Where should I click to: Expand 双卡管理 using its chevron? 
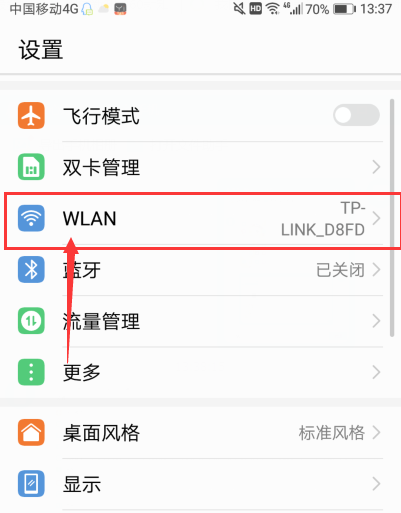[376, 167]
